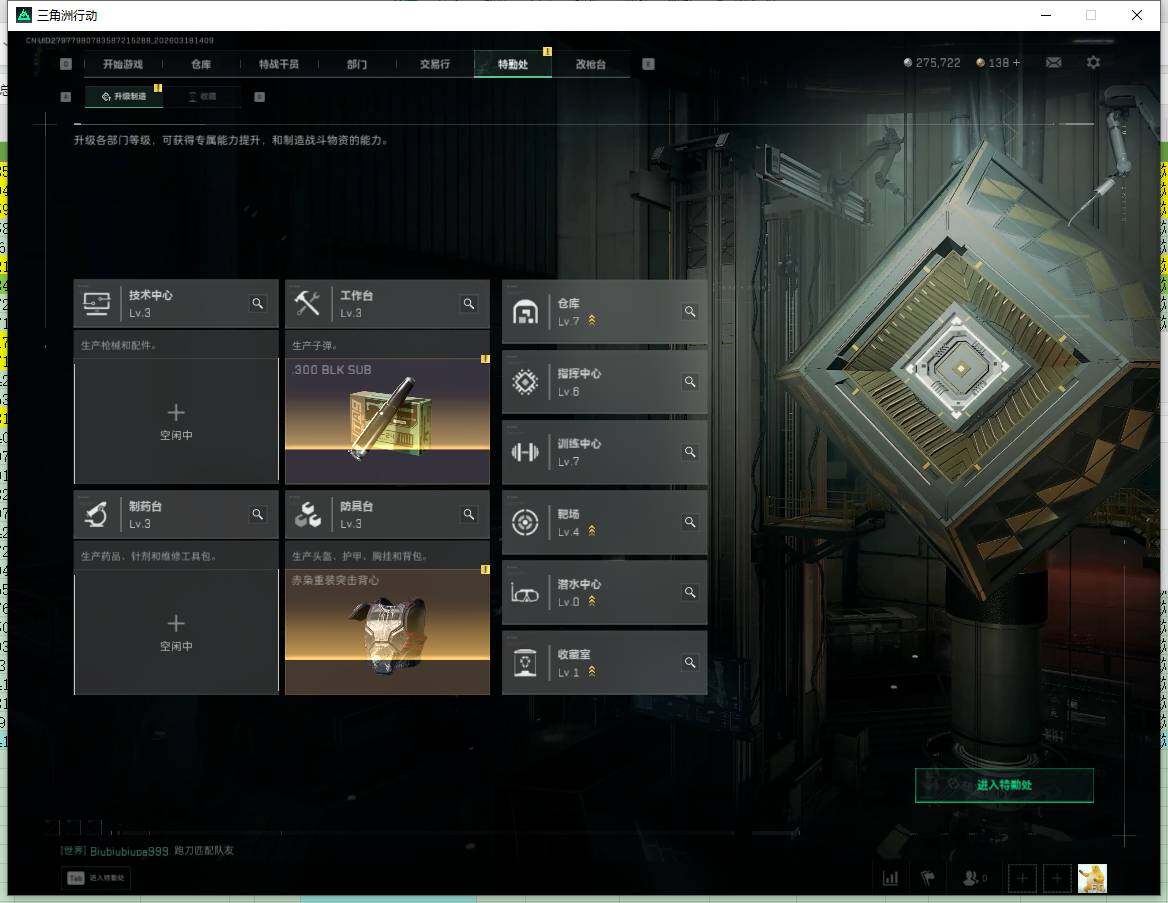Click the E key prompt right of 改枪台
Image resolution: width=1168 pixels, height=903 pixels.
tap(648, 64)
